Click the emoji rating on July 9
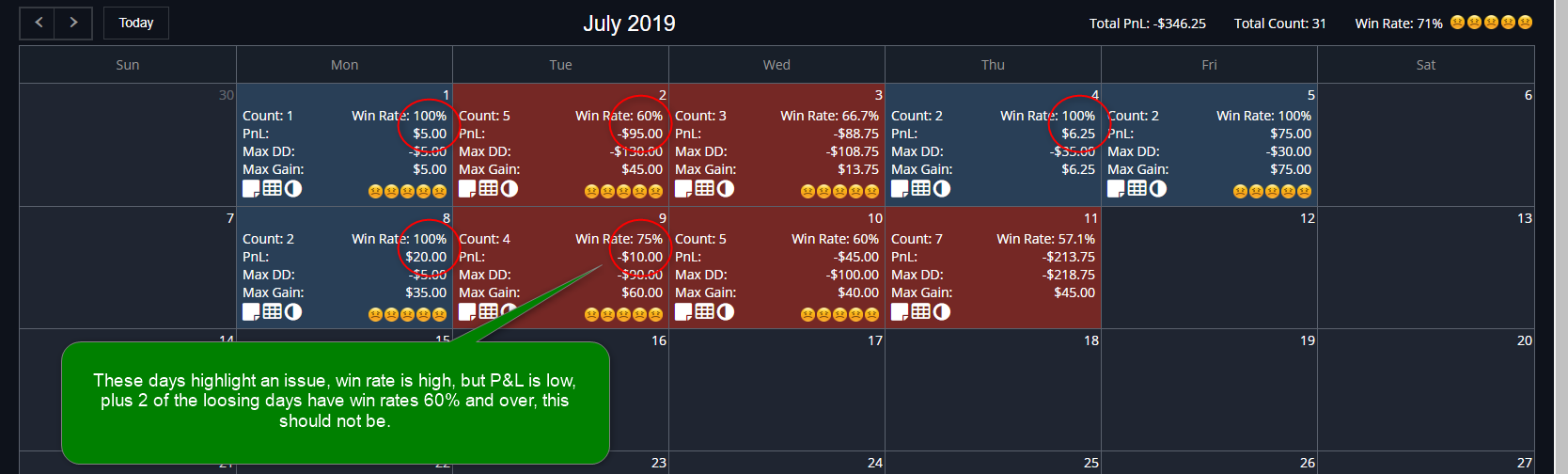Screen dimensions: 1568x474 pos(623,314)
